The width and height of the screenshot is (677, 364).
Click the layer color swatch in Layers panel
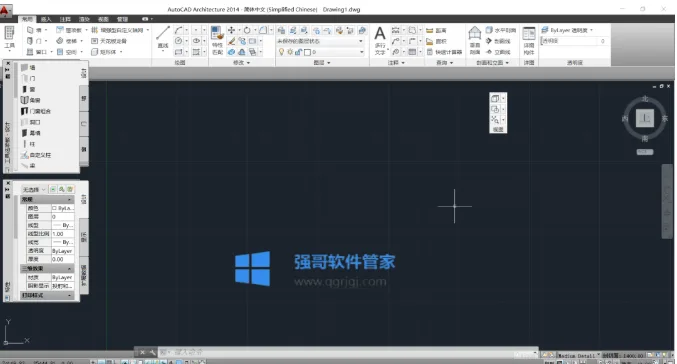307,52
